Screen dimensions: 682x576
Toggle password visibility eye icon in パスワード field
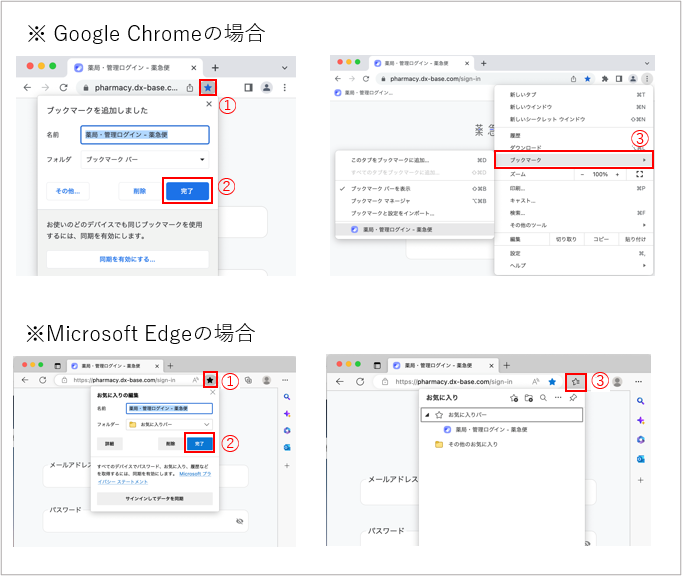[x=240, y=521]
